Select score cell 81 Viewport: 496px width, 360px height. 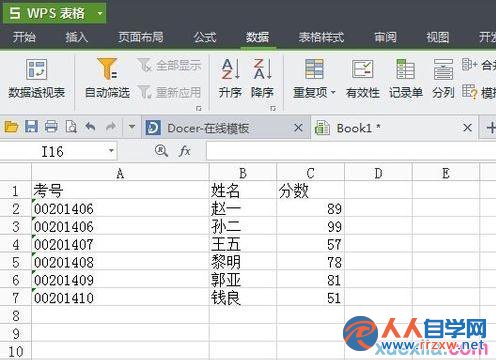(310, 280)
